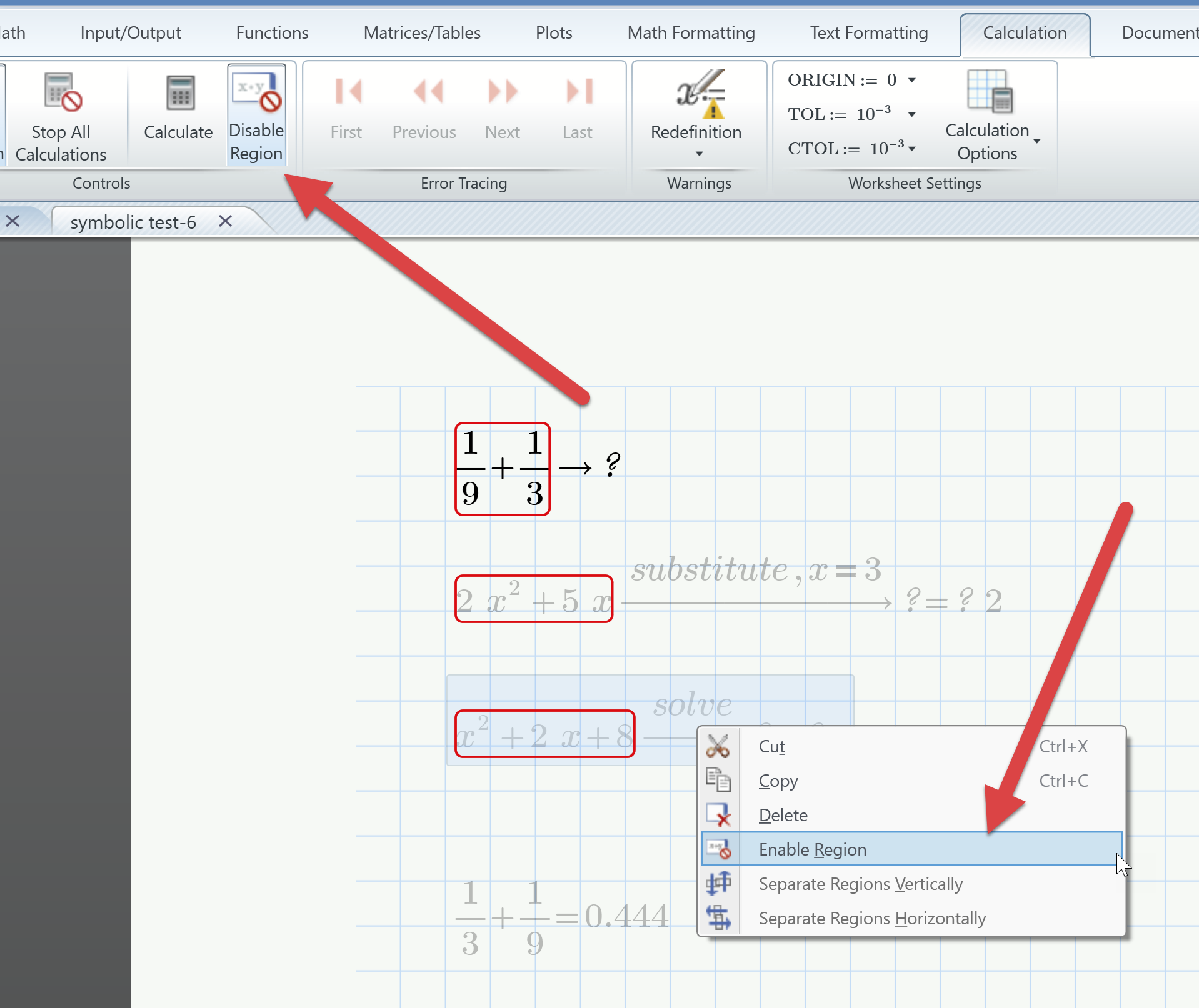
Task: Enable Region from the context menu
Action: pyautogui.click(x=811, y=849)
